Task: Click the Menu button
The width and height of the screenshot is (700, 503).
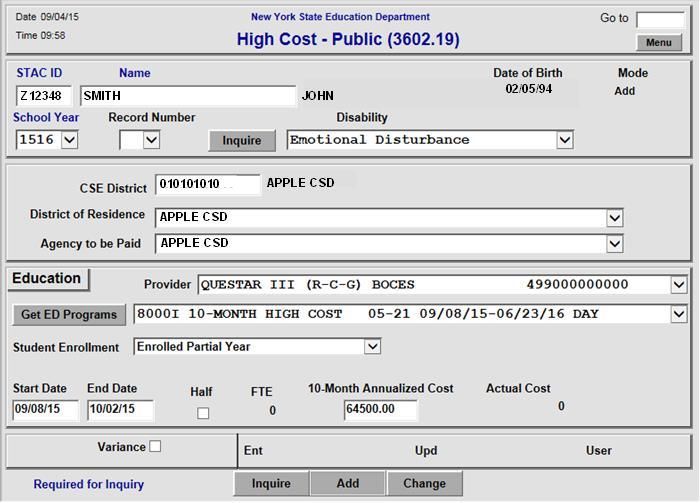Action: tap(658, 42)
